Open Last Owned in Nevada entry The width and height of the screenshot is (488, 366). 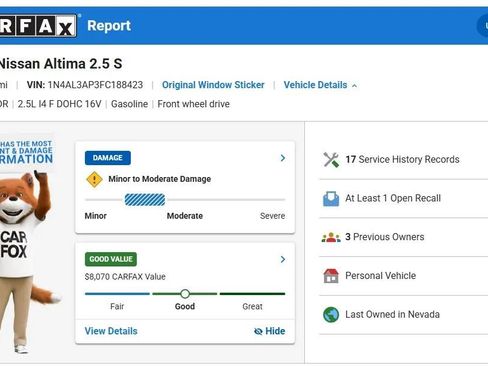[392, 314]
